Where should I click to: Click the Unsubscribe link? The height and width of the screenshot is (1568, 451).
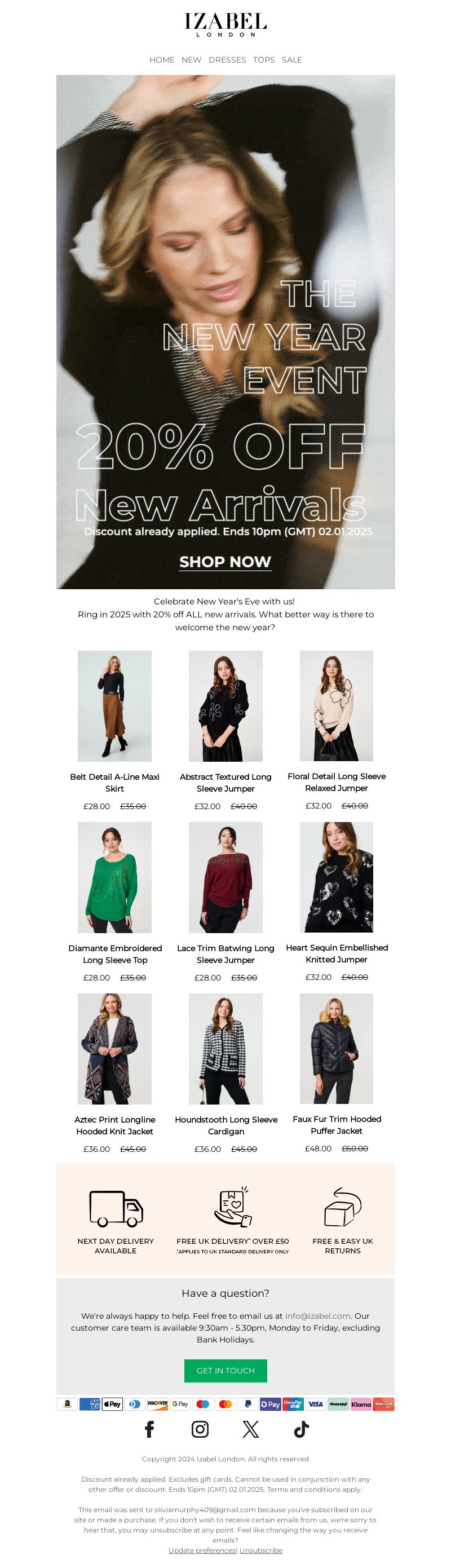point(260,1551)
